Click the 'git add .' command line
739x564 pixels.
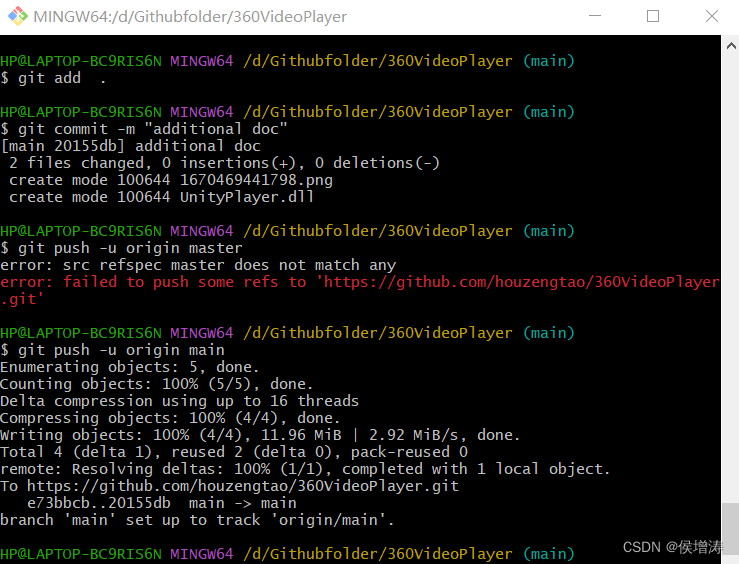(x=53, y=78)
